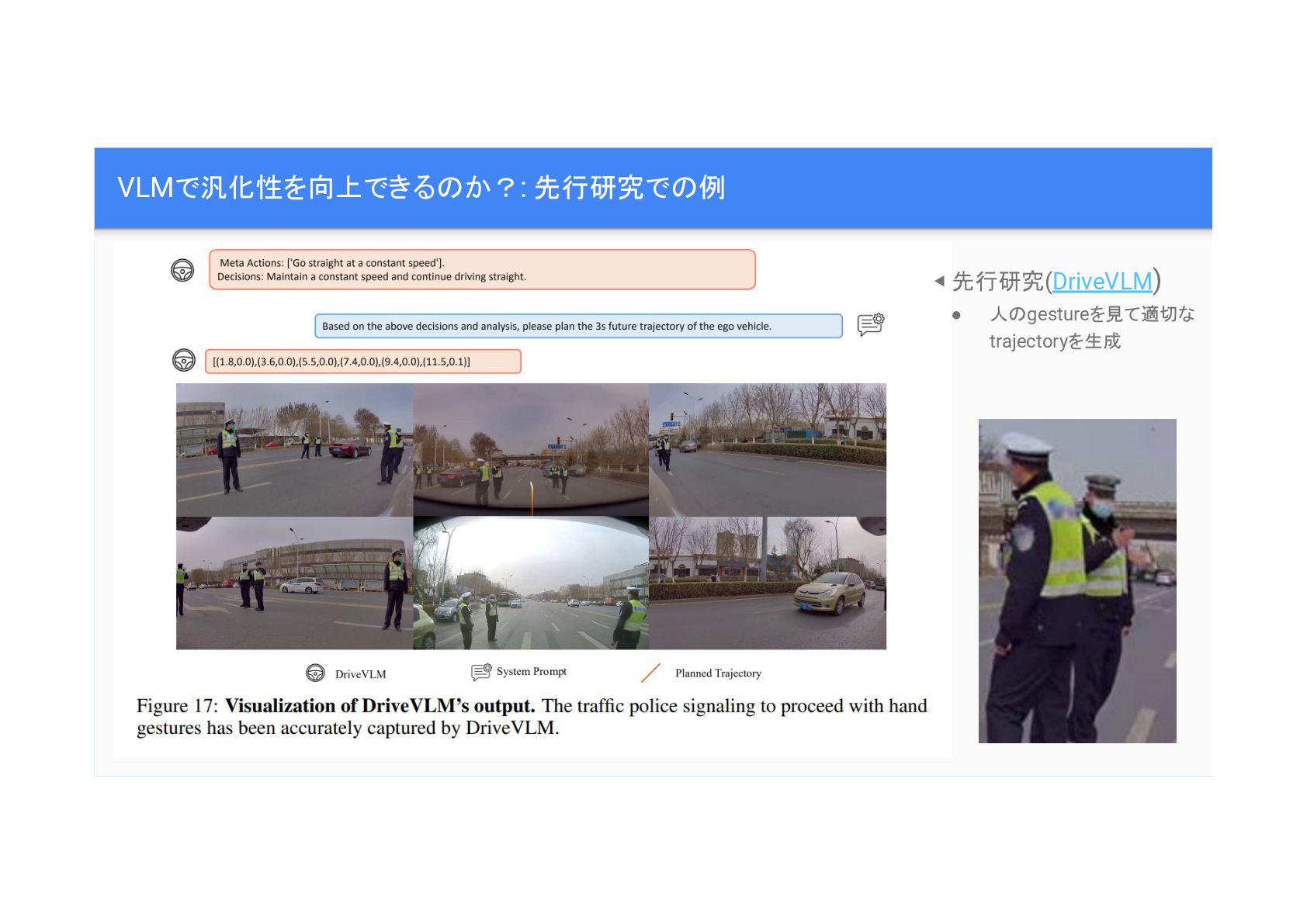Screen dimensions: 1307x924
Task: Click the DriveVLM legend steering wheel icon
Action: (315, 673)
